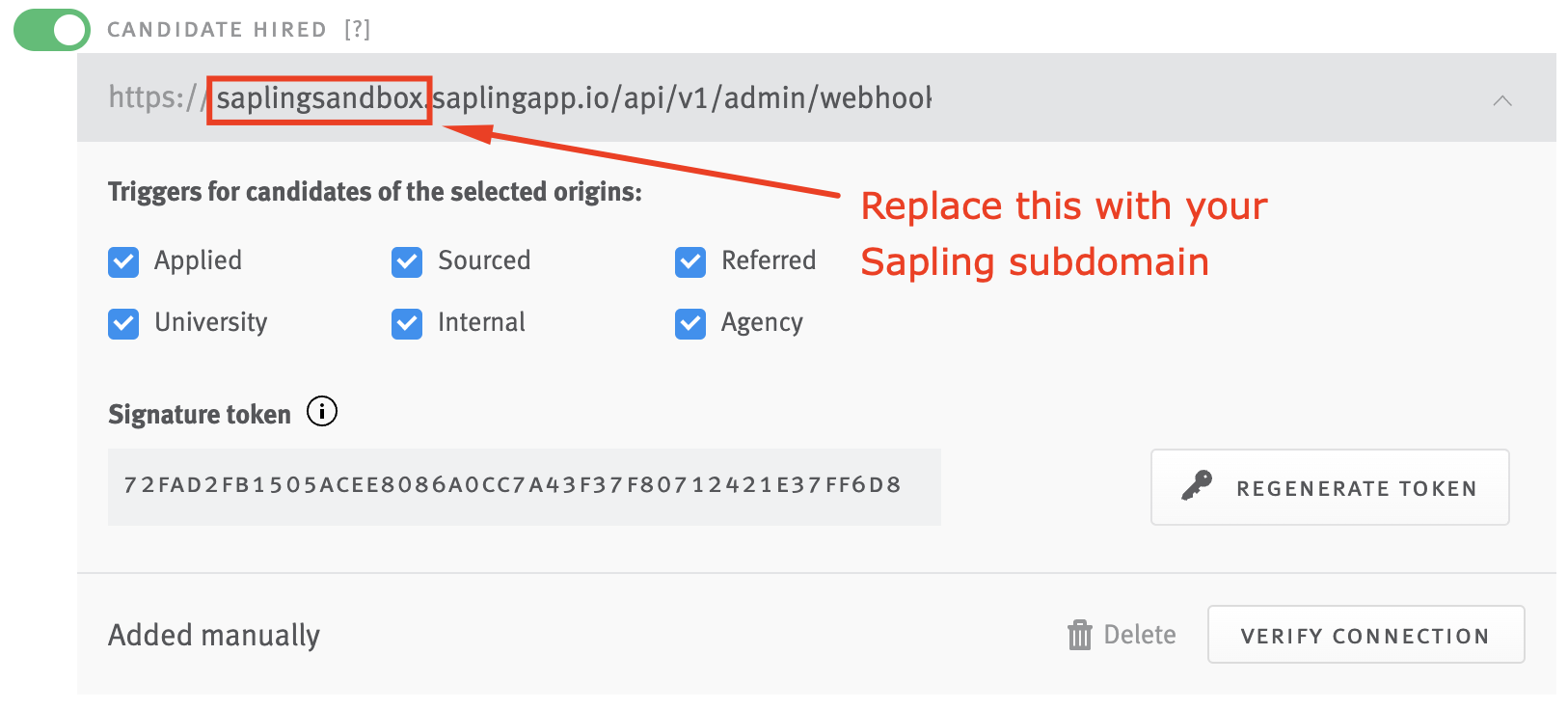The width and height of the screenshot is (1568, 710).
Task: Collapse the webhook panel with chevron
Action: point(1502,100)
